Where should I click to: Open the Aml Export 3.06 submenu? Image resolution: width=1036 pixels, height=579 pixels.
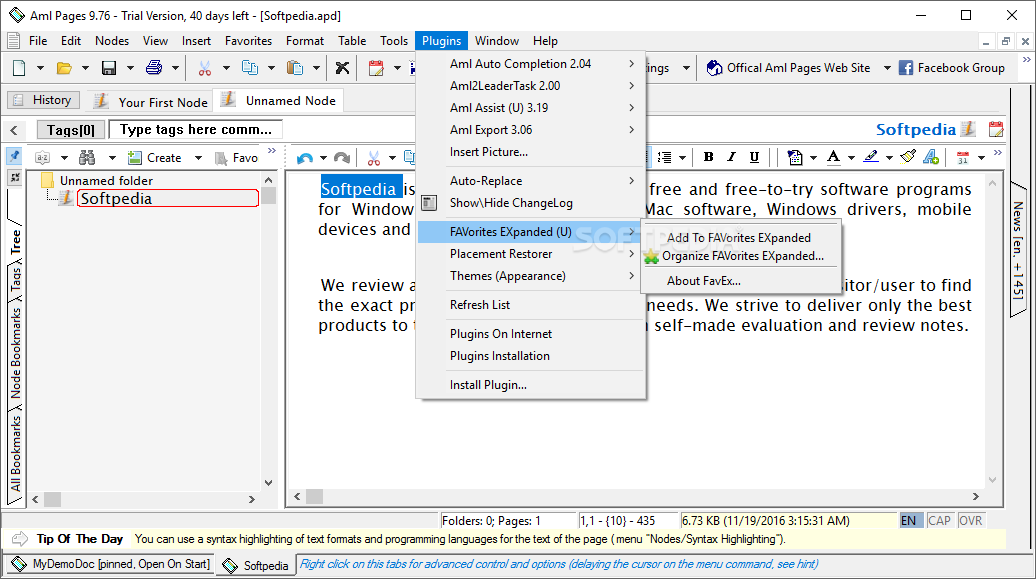pyautogui.click(x=531, y=130)
